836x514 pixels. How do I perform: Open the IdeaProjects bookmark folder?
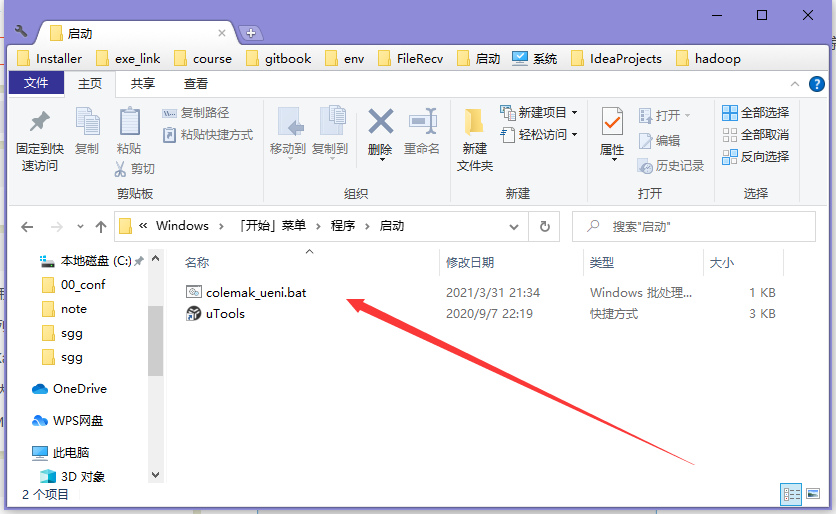[616, 59]
